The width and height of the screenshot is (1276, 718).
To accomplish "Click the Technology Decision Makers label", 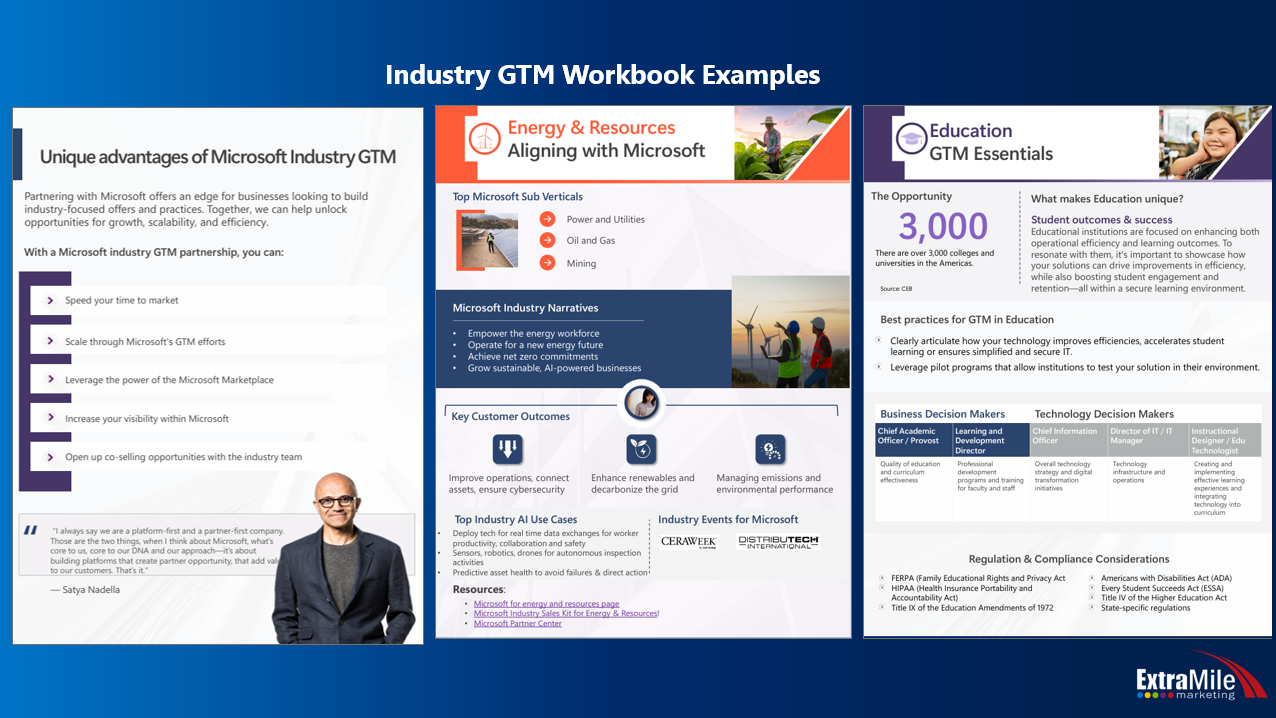I will (1104, 413).
